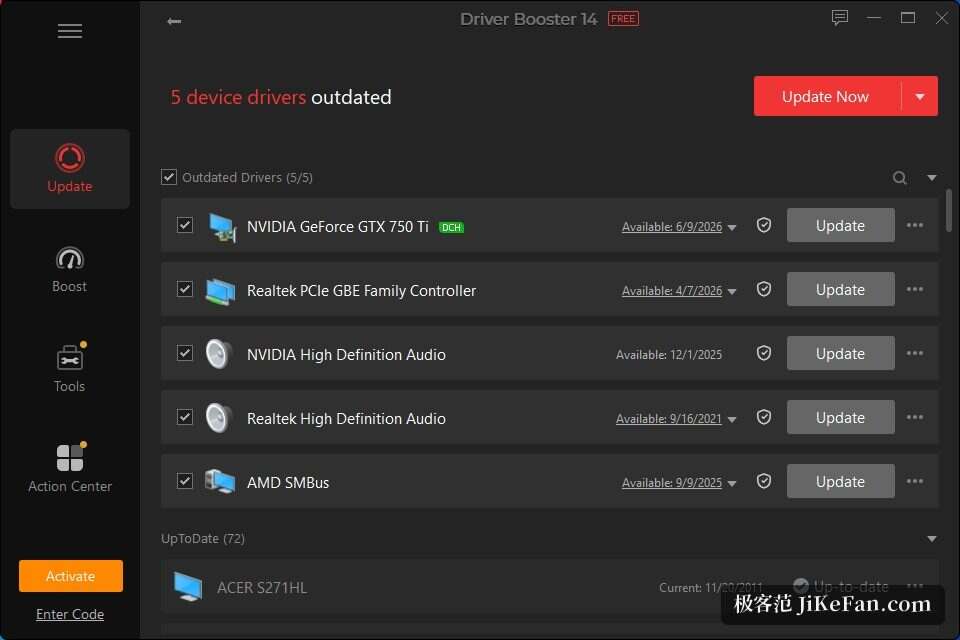Update the AMD SMBus driver
Viewport: 960px width, 640px height.
point(840,481)
